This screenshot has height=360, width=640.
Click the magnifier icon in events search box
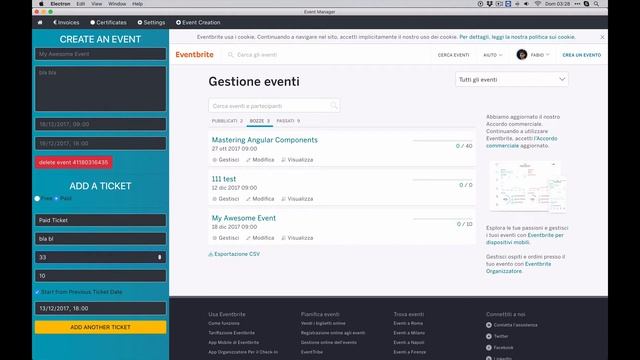click(334, 106)
